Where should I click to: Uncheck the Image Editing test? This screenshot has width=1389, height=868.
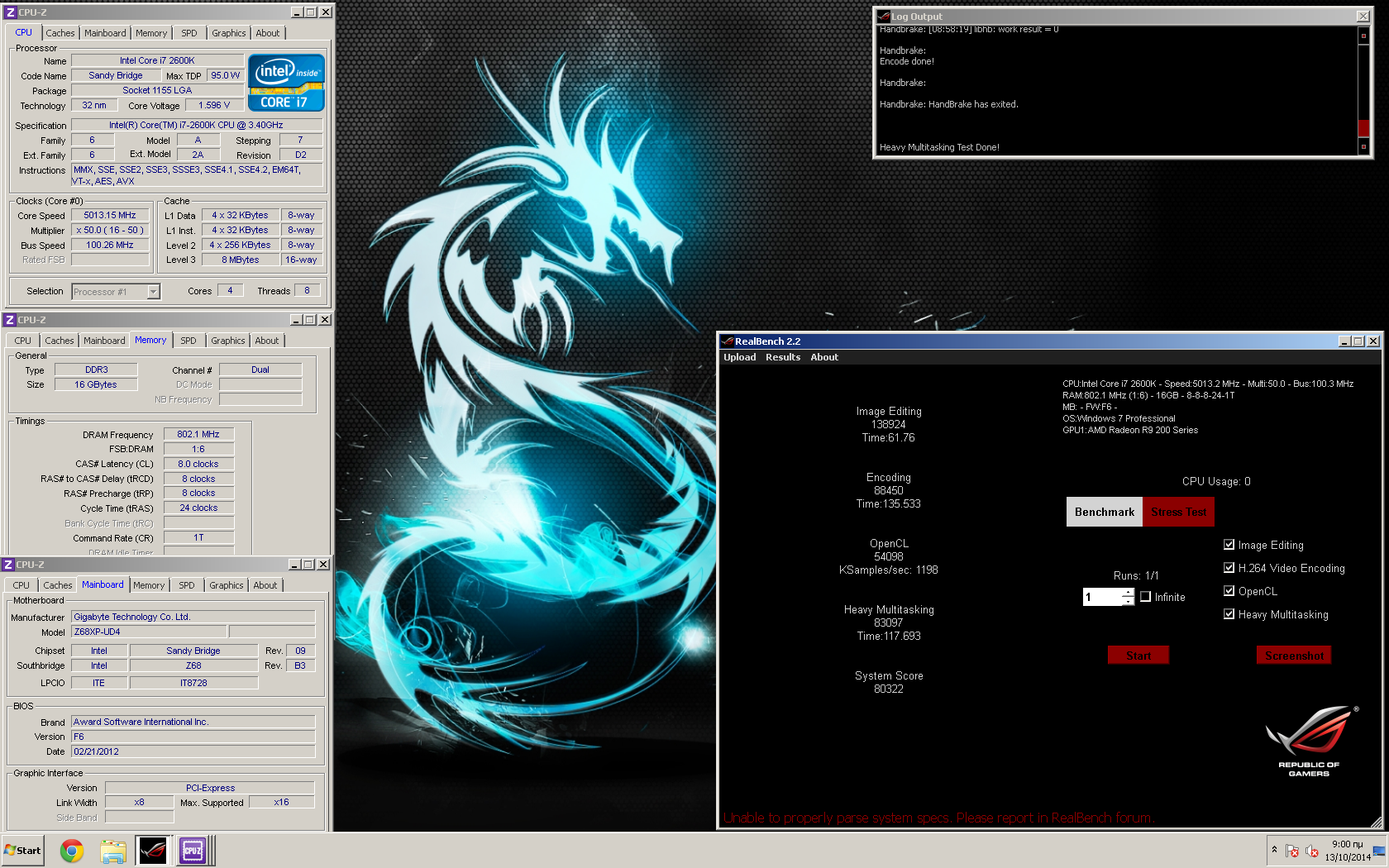coord(1229,545)
